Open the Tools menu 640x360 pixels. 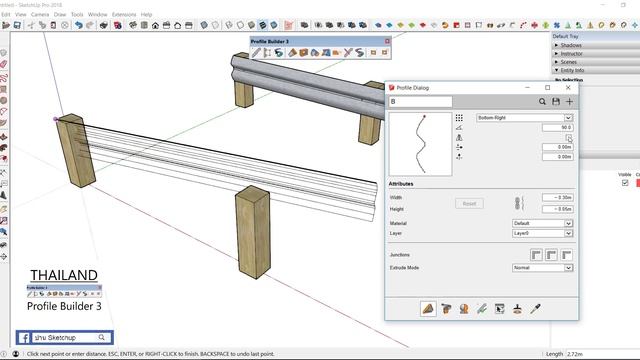[77, 15]
